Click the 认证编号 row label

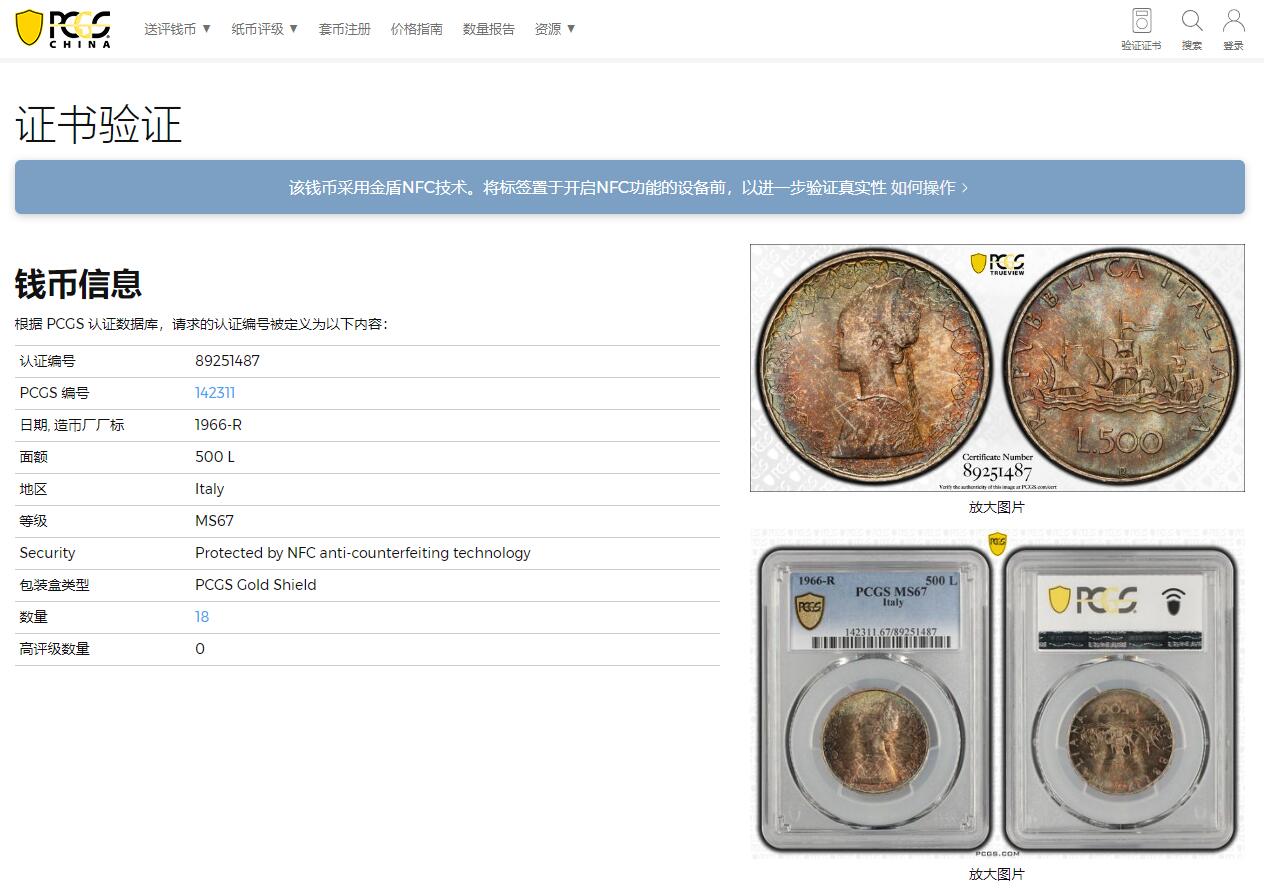coord(47,361)
